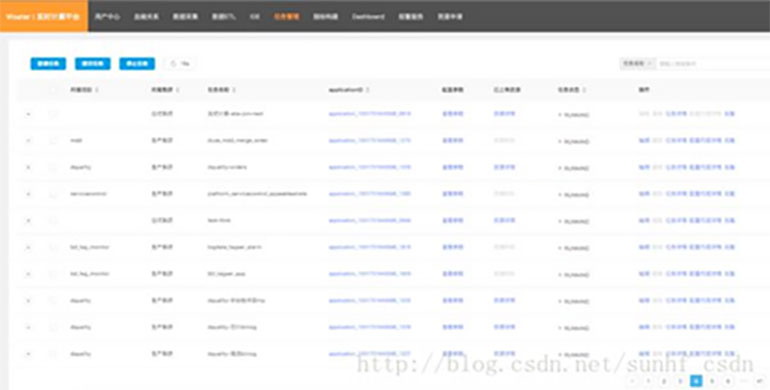Jump to page 2 in the pagination
770x390 pixels.
[x=664, y=381]
